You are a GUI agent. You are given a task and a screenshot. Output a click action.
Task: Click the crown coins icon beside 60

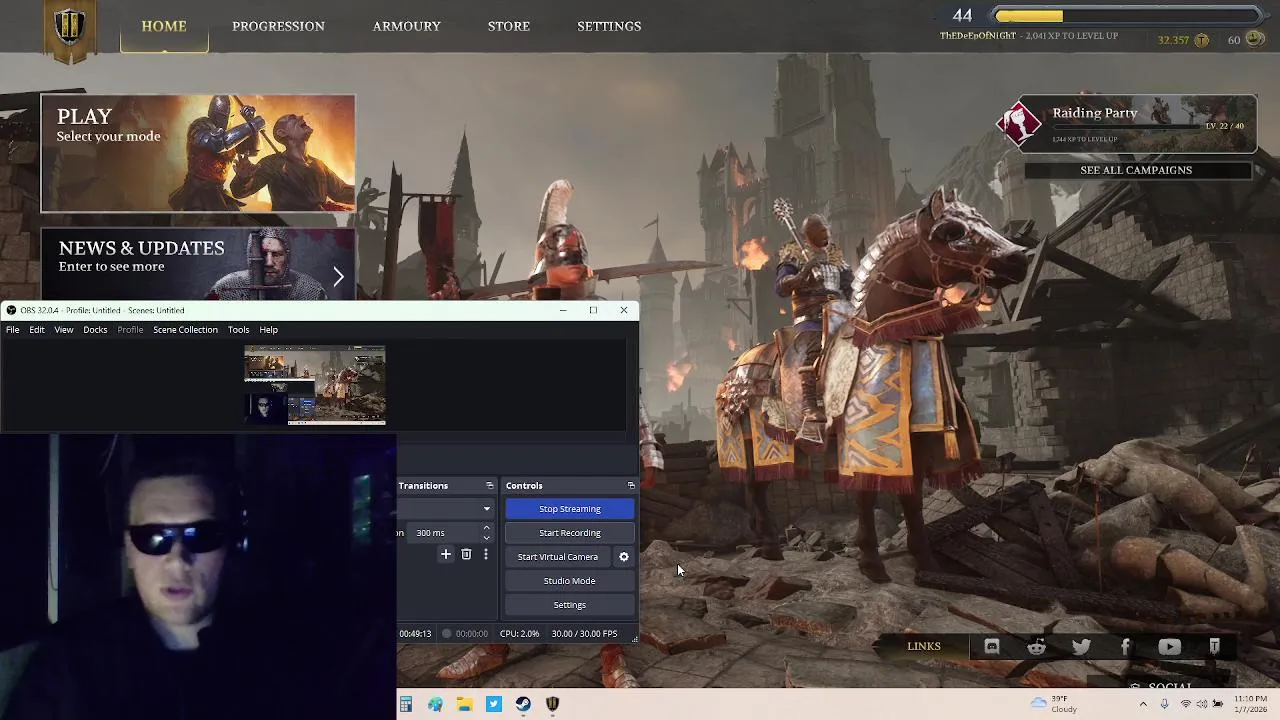pos(1255,39)
